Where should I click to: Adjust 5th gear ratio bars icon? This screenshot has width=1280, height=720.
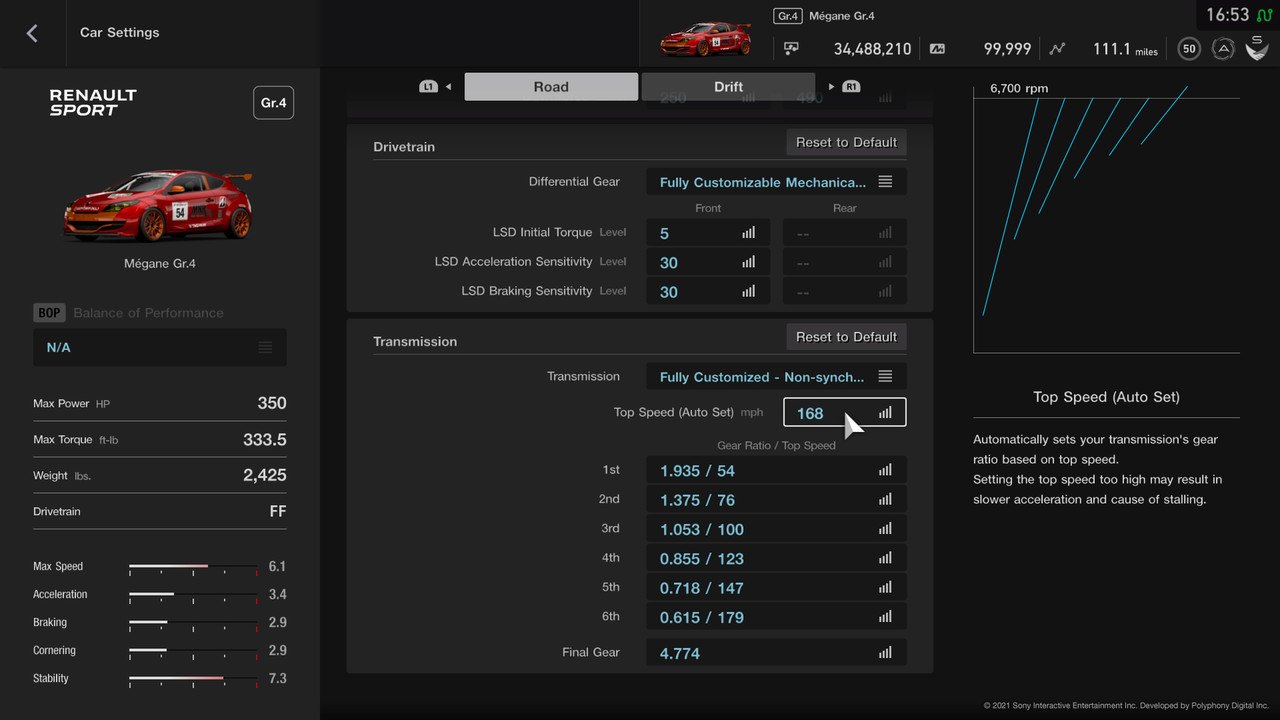tap(885, 588)
